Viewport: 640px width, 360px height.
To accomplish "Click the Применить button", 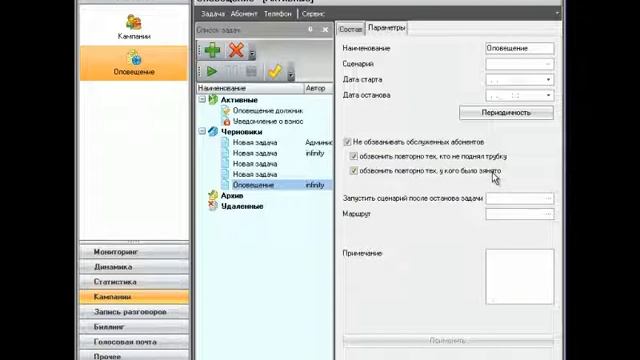I will point(448,340).
